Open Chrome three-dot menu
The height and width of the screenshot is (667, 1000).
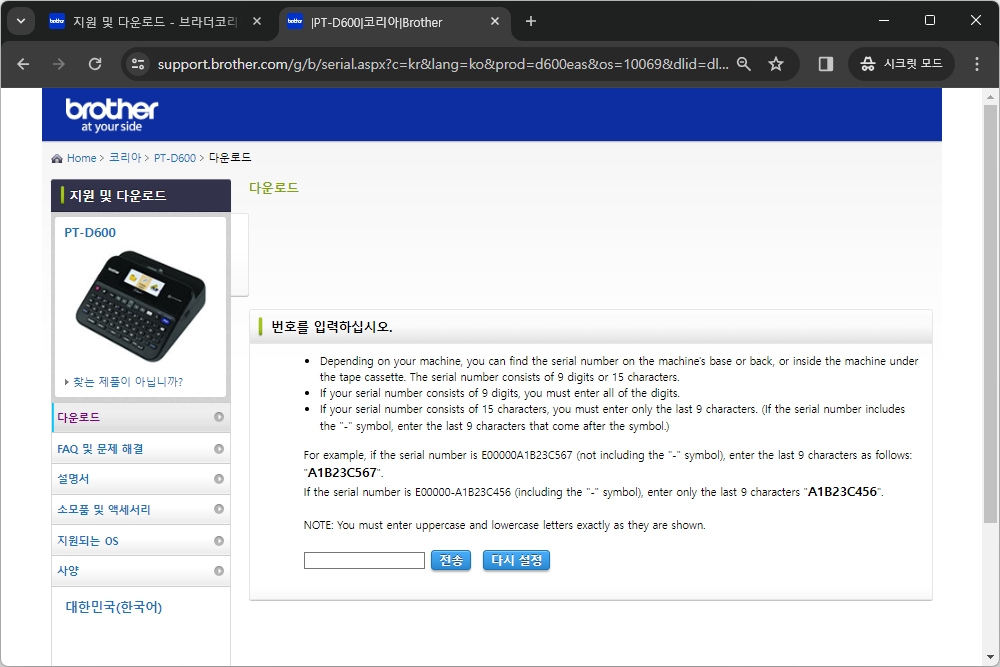pos(977,64)
